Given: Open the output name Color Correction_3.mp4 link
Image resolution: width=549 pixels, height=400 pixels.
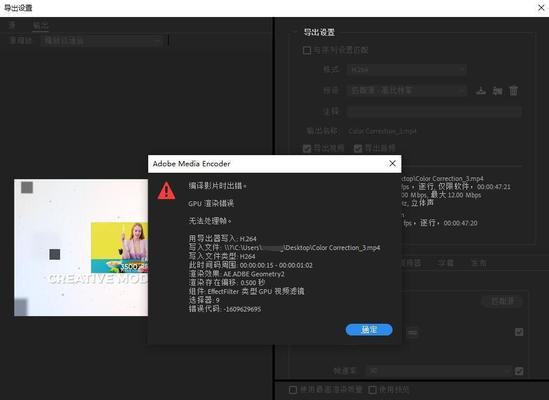Looking at the screenshot, I should click(382, 131).
